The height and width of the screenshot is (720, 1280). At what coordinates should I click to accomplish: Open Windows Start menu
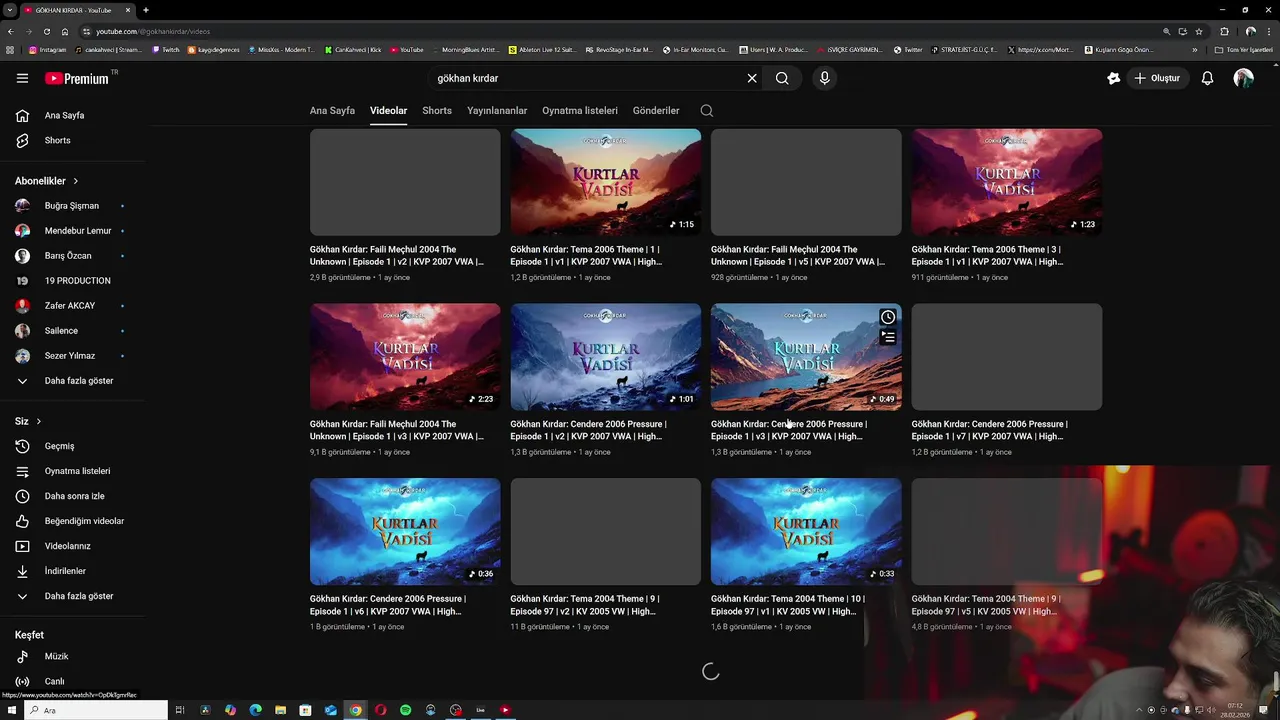[12, 710]
